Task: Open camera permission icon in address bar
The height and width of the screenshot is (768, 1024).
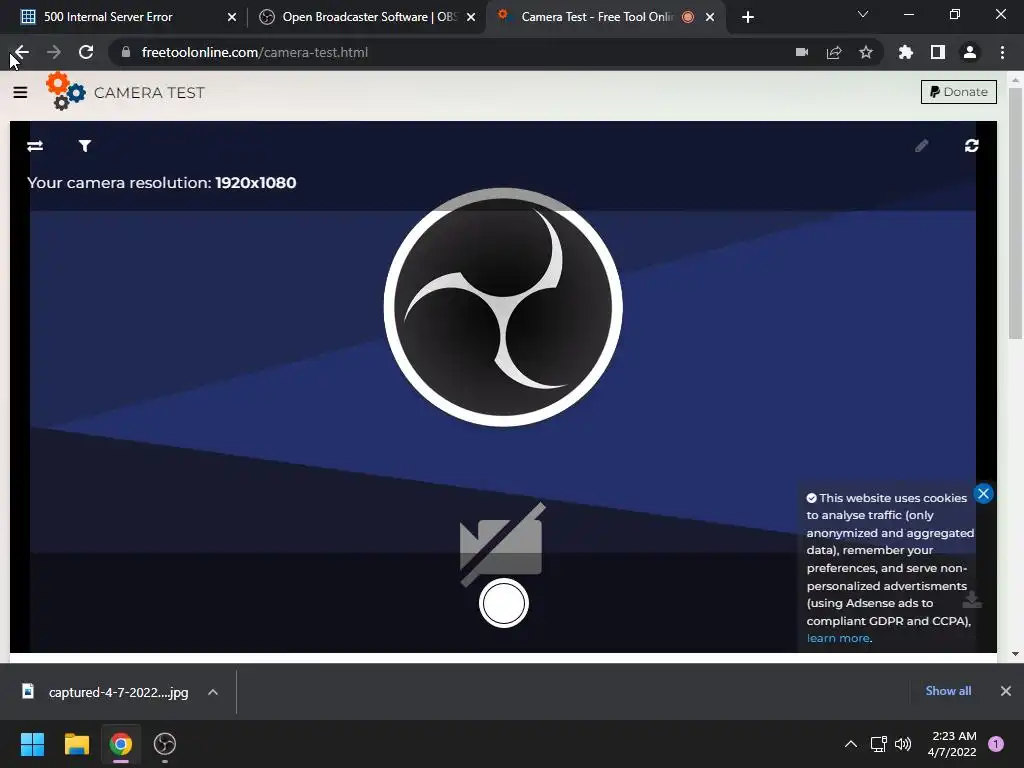Action: [x=802, y=52]
